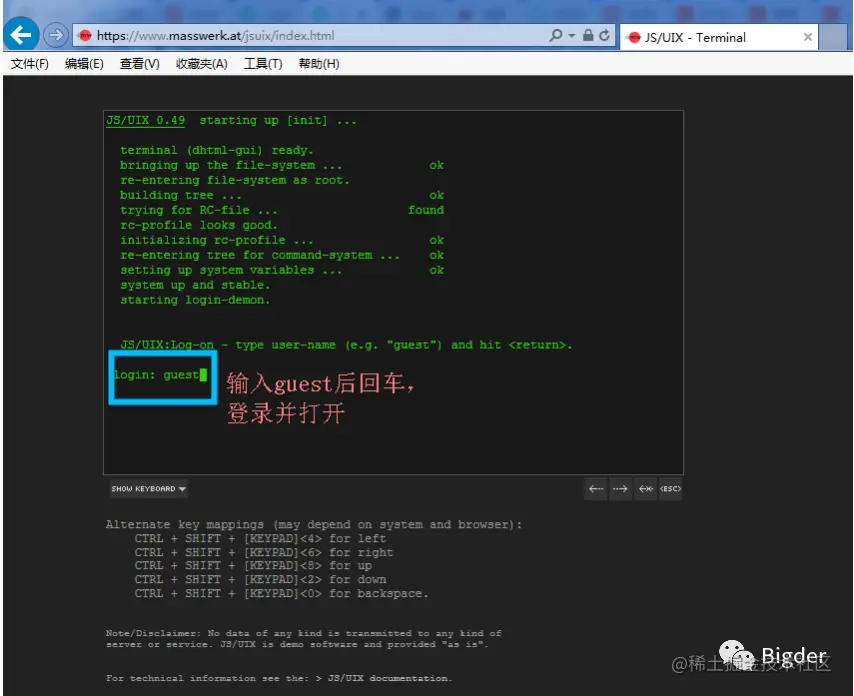854x696 pixels.
Task: Click the 'Note/Disclaimer' paragraph text
Action: point(303,639)
